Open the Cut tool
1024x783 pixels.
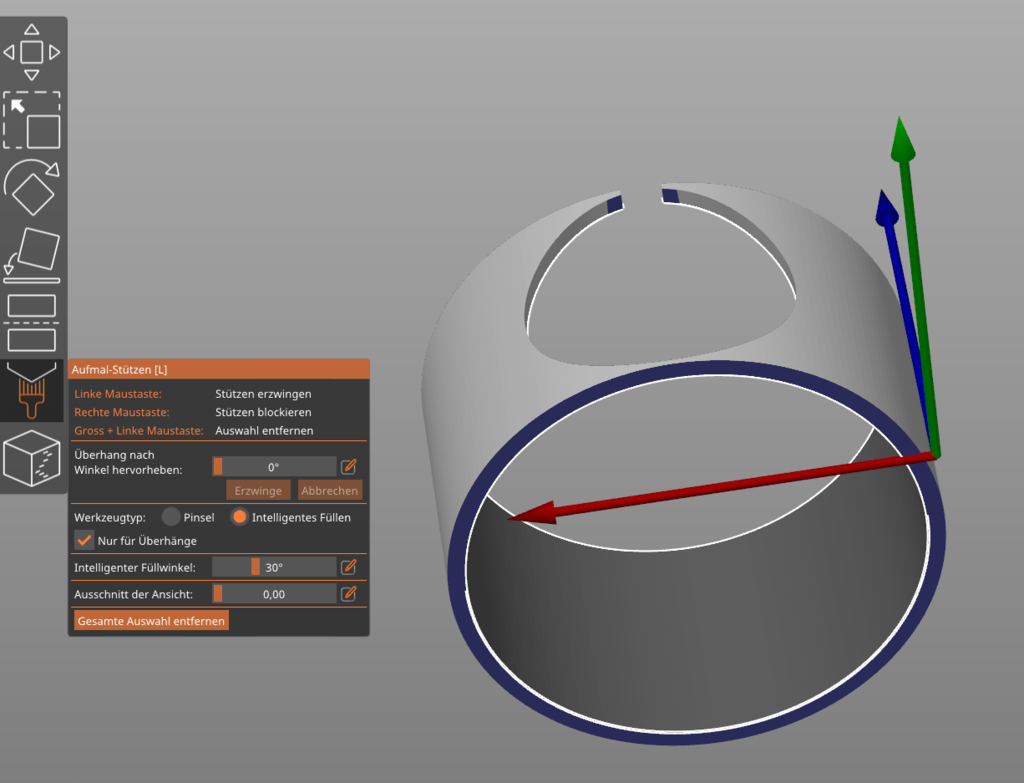point(32,322)
